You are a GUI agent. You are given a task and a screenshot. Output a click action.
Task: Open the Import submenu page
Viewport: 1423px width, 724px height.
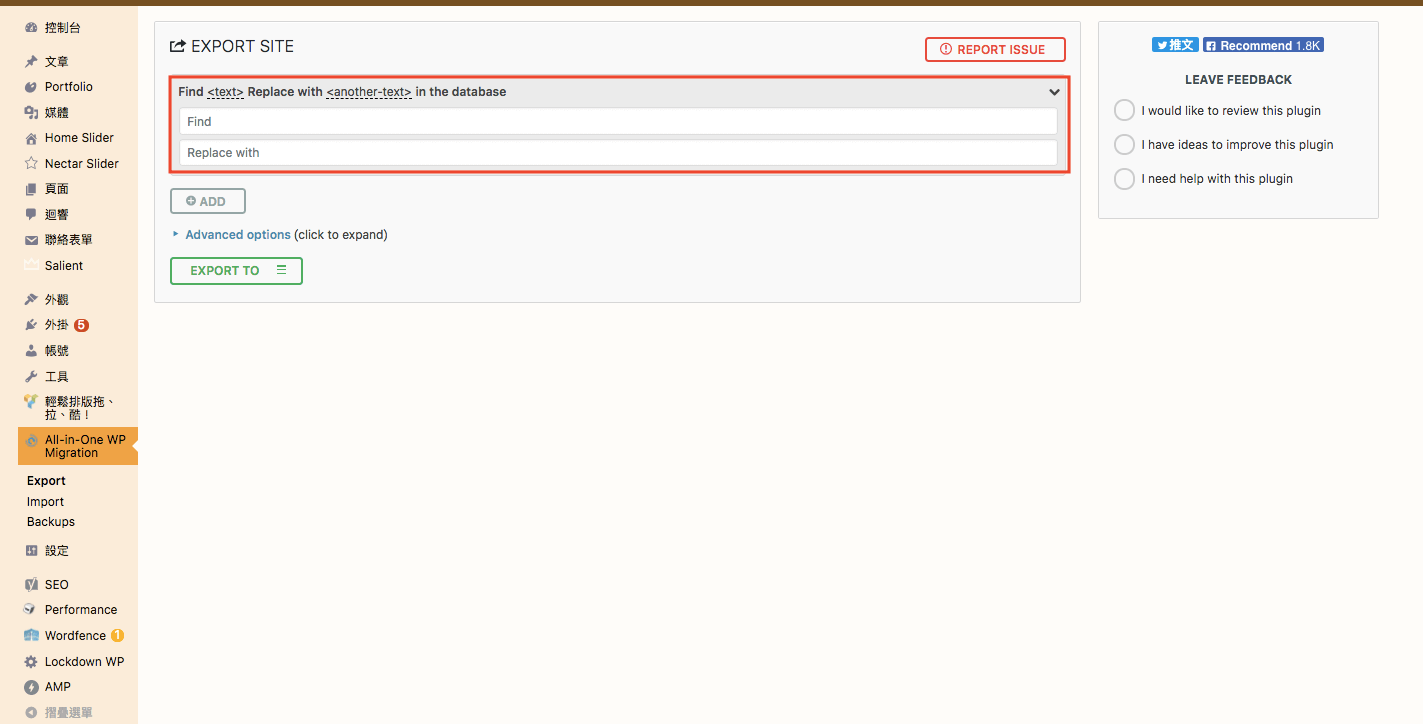click(45, 502)
